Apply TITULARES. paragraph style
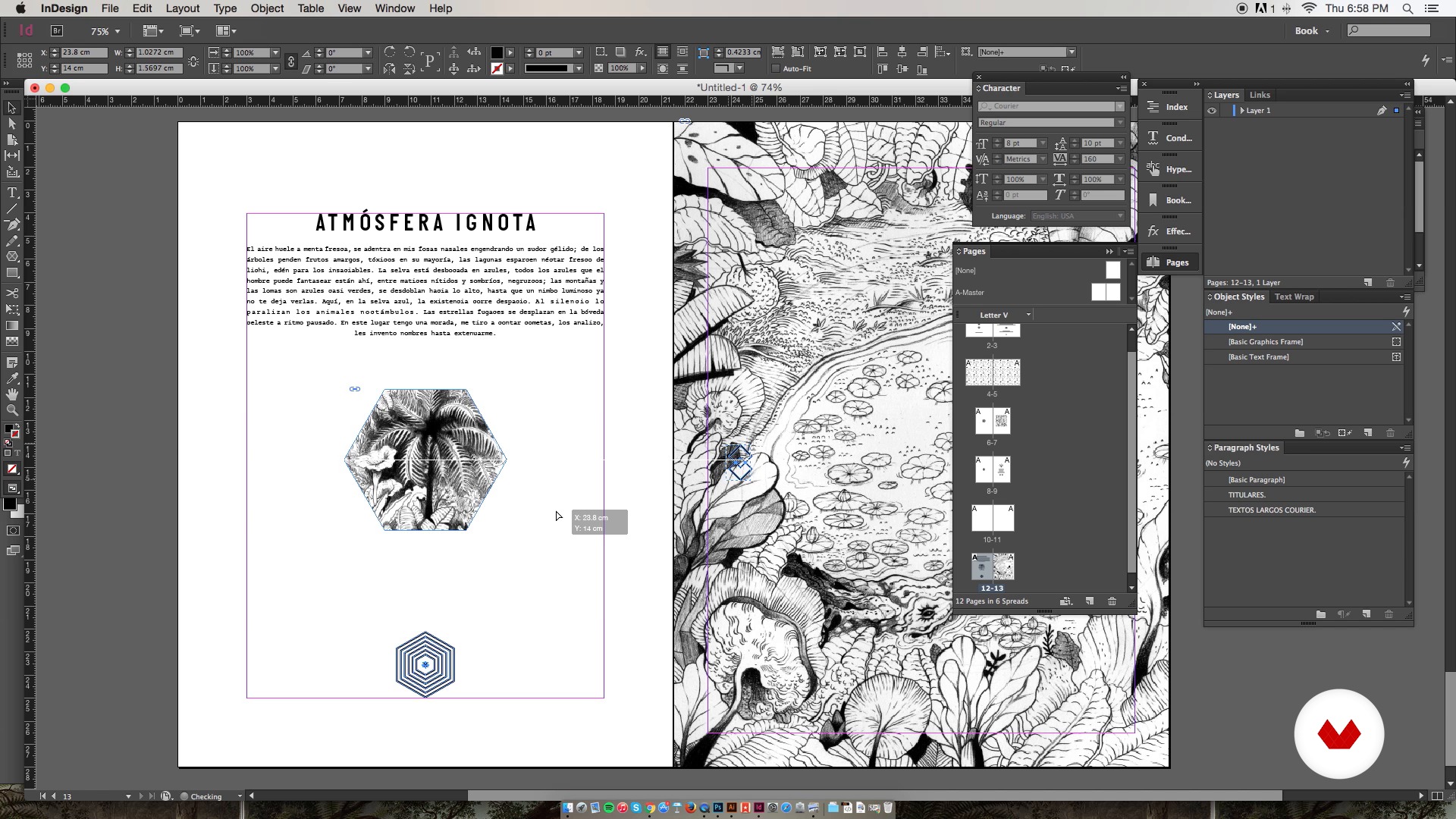 tap(1247, 494)
